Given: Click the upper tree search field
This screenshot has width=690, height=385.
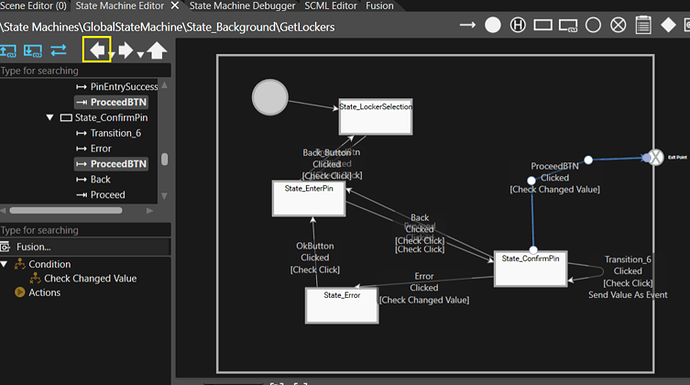Looking at the screenshot, I should (85, 70).
